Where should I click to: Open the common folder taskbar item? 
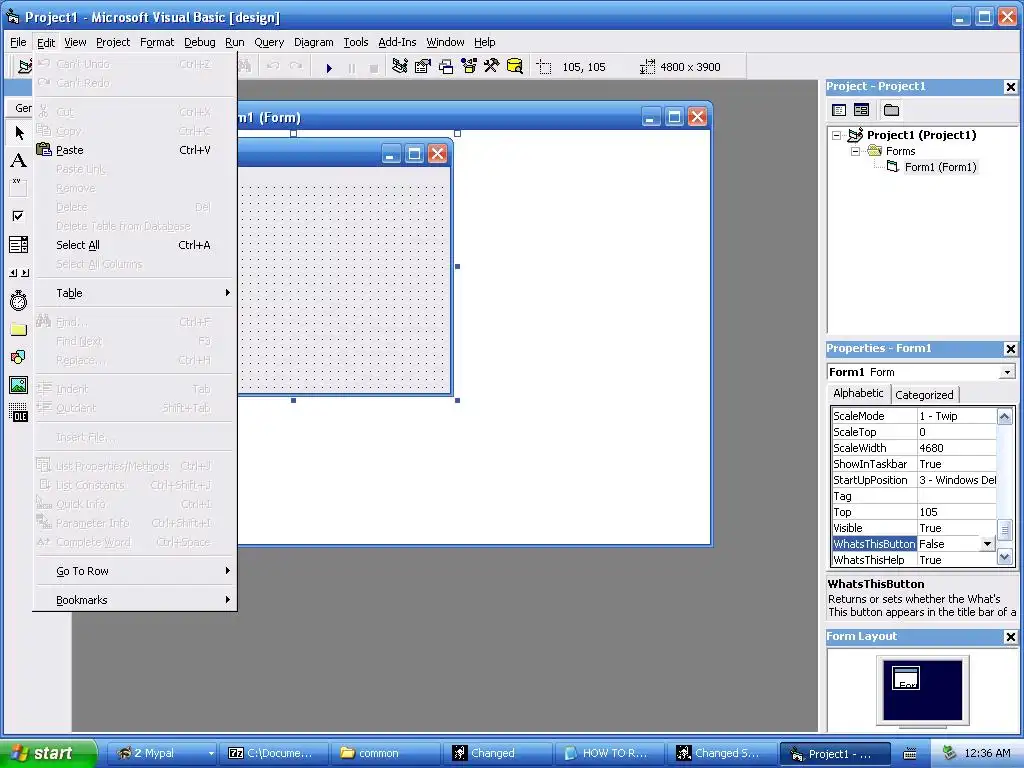tap(385, 754)
